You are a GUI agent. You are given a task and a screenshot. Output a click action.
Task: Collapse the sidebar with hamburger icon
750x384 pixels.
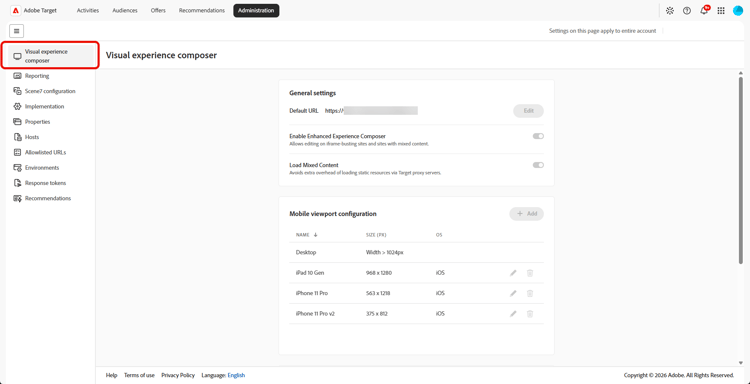point(17,31)
